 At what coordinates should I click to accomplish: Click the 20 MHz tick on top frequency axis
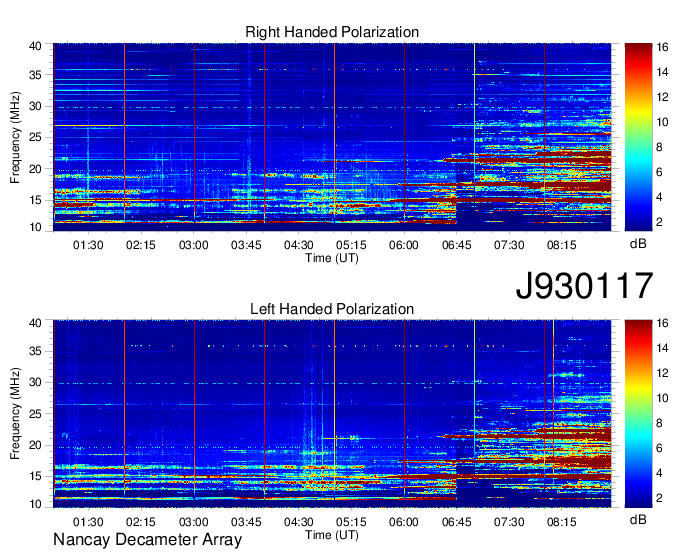pos(35,169)
